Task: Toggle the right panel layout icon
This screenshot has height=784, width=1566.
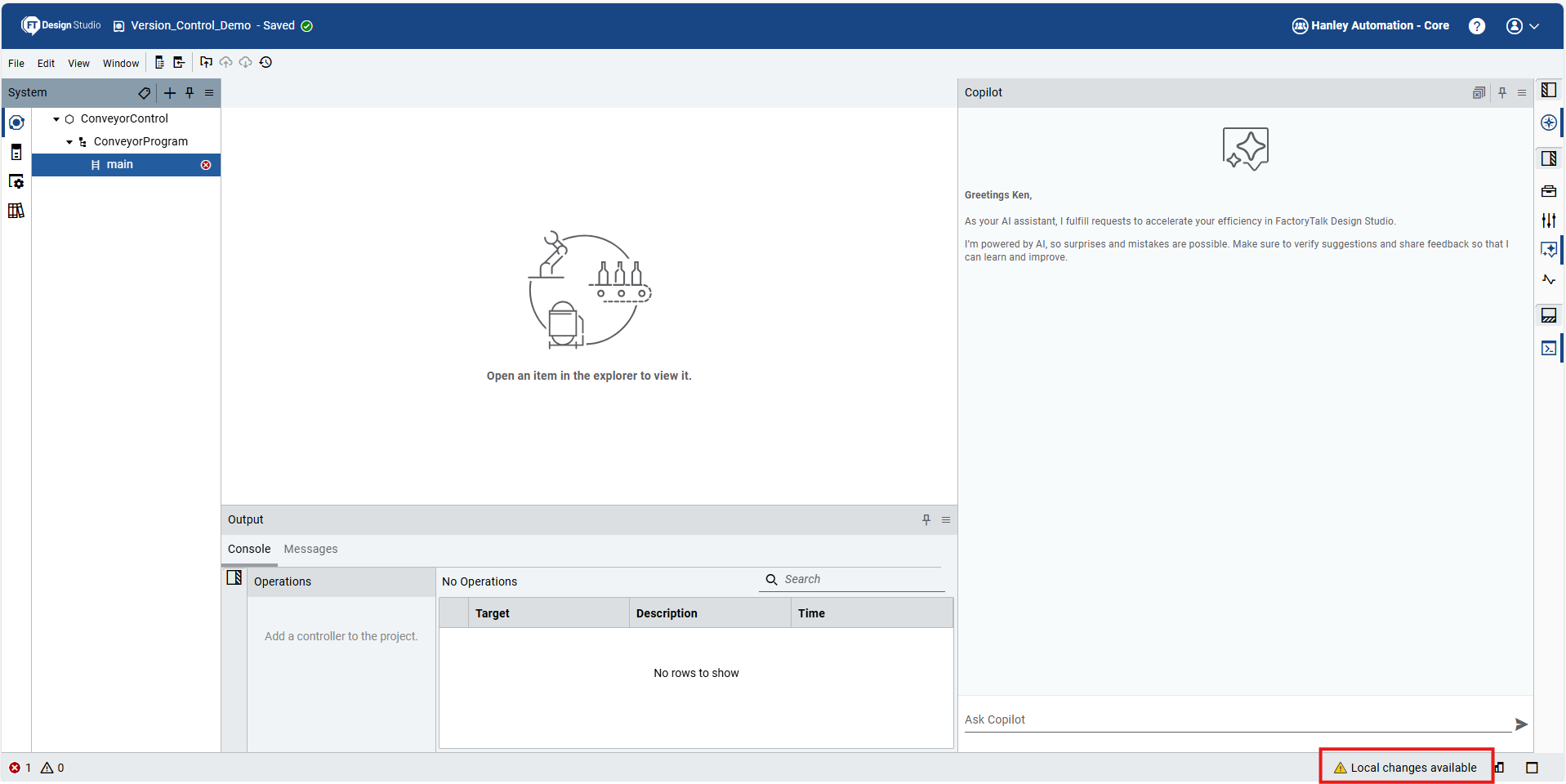Action: point(1549,158)
